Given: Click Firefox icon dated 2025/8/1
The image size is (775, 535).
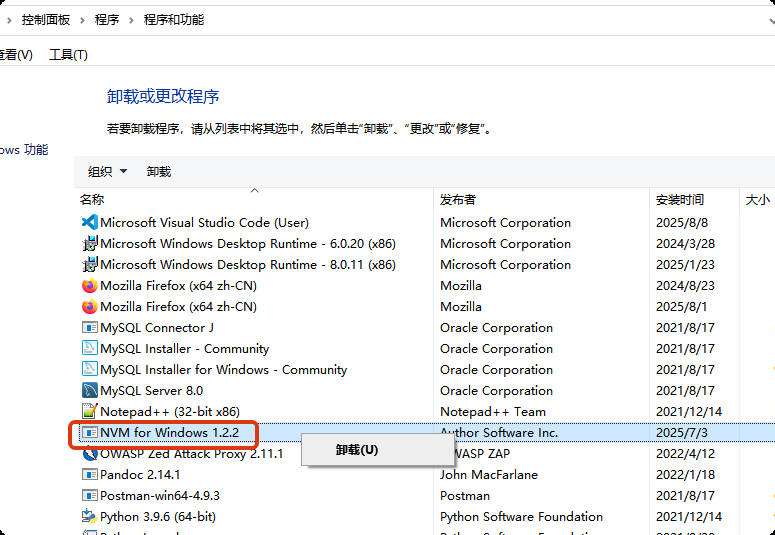Looking at the screenshot, I should pyautogui.click(x=89, y=307).
